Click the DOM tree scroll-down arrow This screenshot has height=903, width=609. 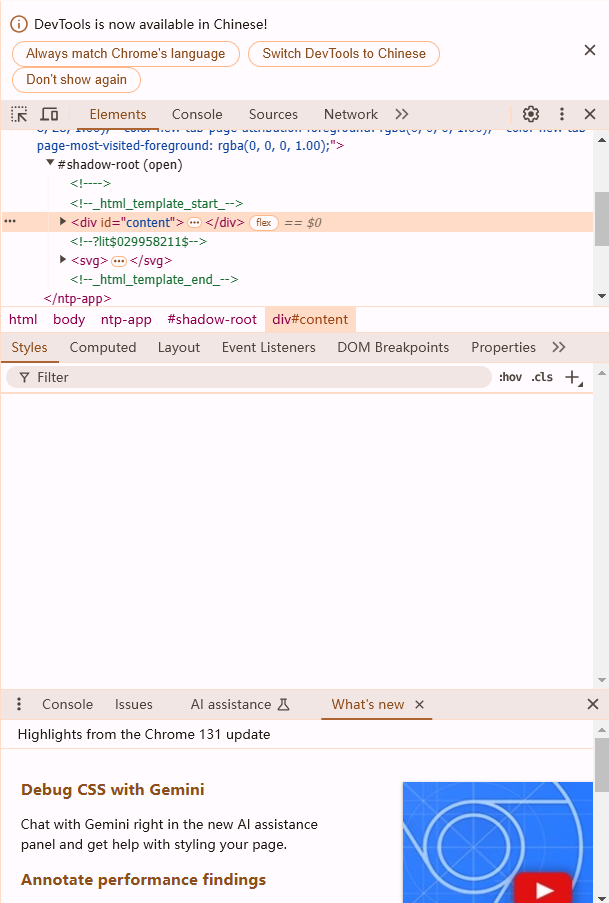602,296
